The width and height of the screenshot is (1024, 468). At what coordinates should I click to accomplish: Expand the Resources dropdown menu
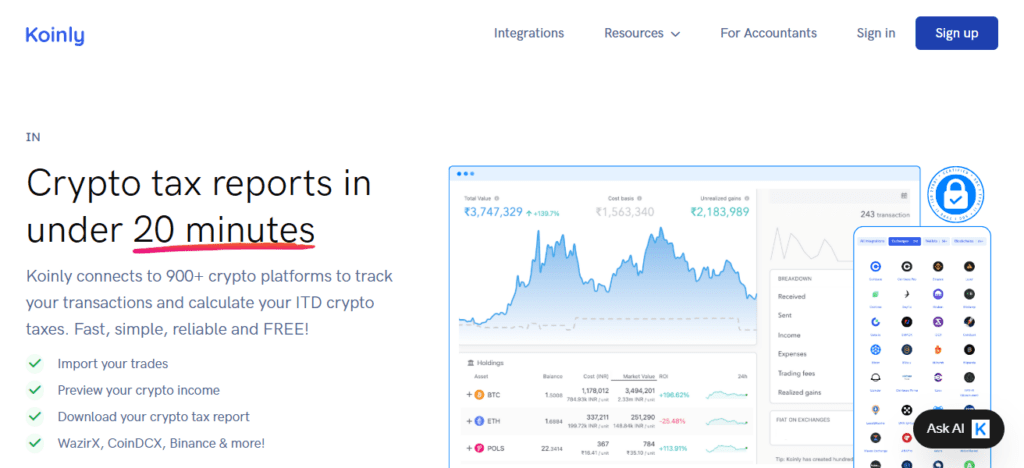pyautogui.click(x=641, y=33)
